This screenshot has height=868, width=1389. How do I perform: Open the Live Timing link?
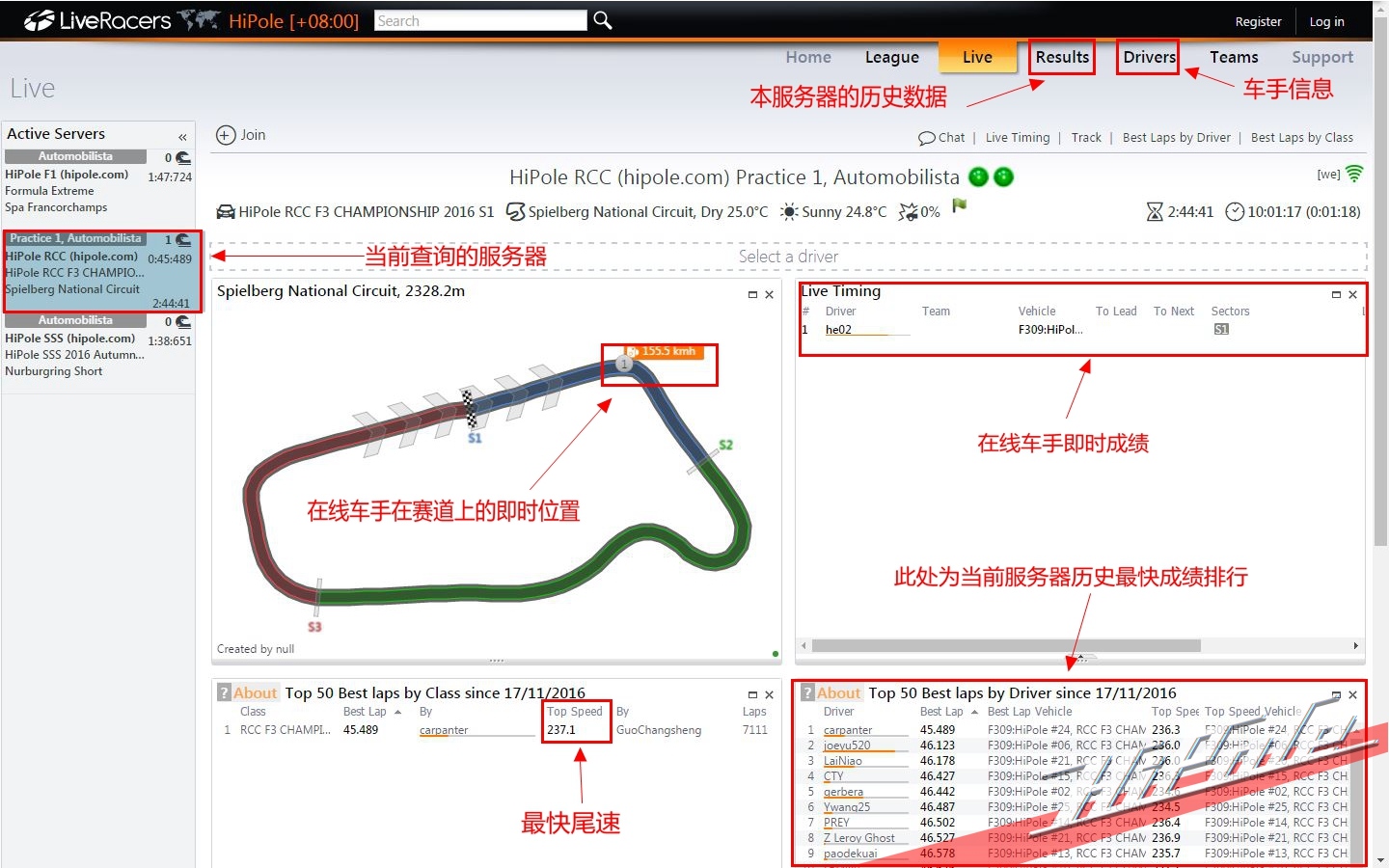pyautogui.click(x=1018, y=138)
